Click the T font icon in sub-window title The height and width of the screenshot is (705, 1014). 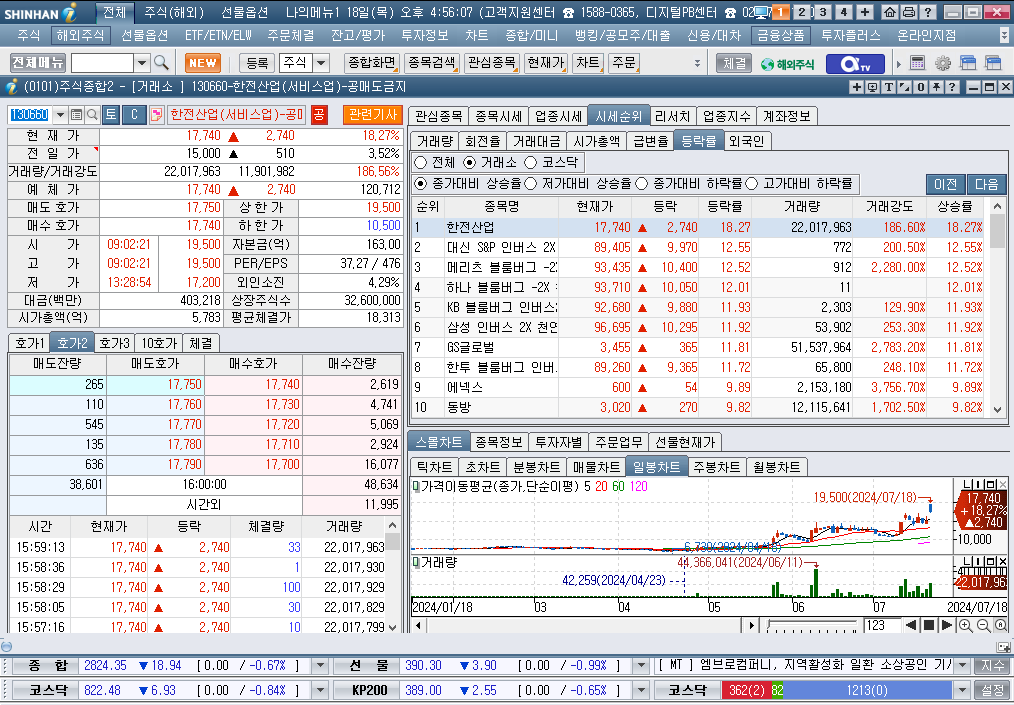(x=889, y=87)
